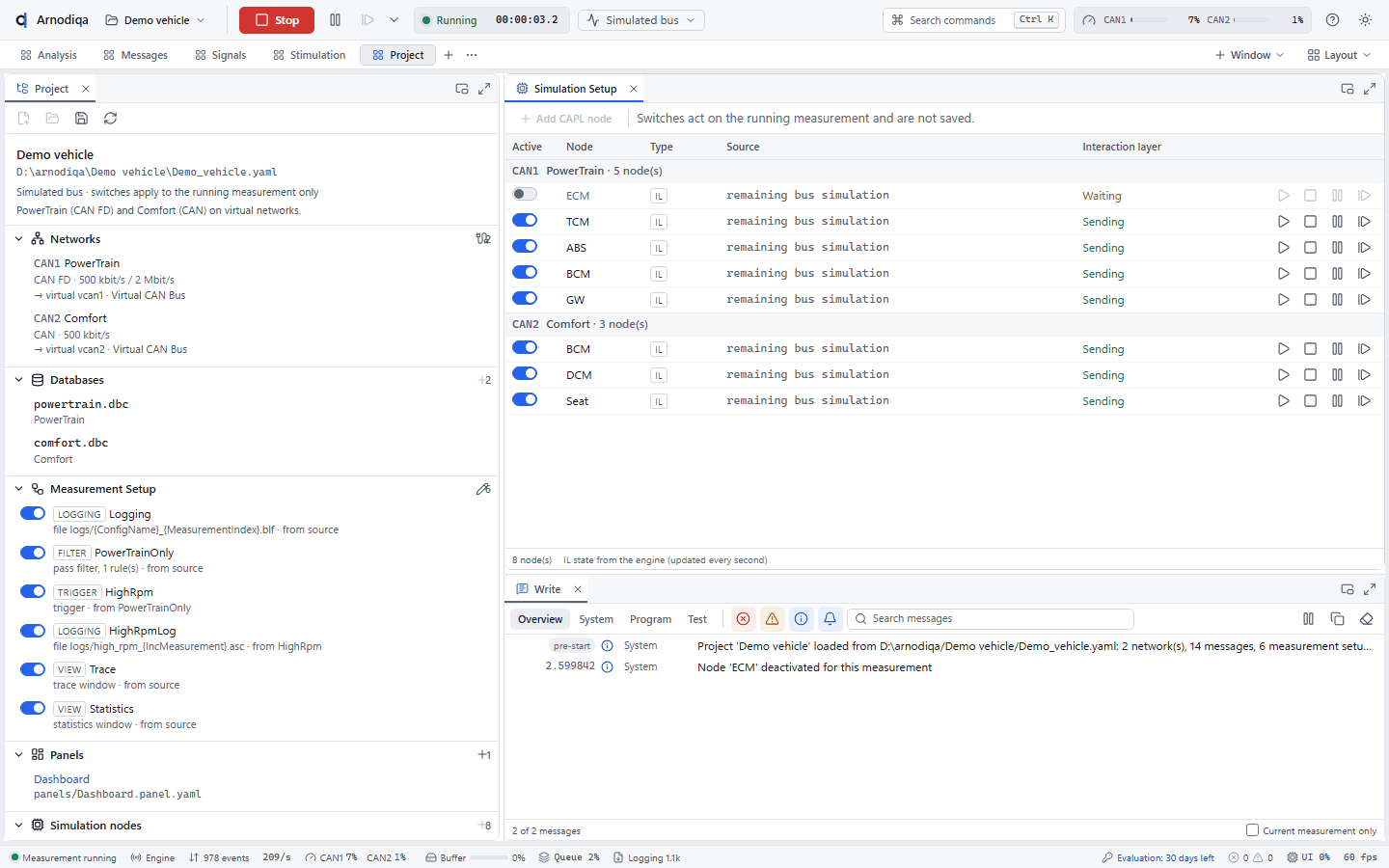The image size is (1389, 868).
Task: Open the Networks configuration icon
Action: (483, 238)
